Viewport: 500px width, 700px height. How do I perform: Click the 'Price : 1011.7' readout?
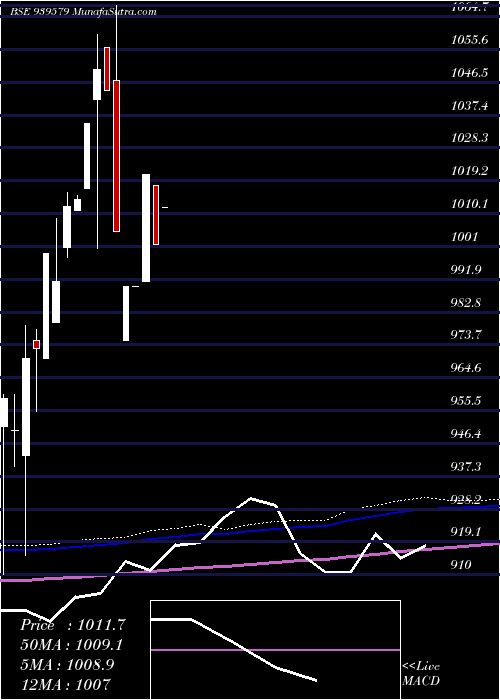pos(73,625)
